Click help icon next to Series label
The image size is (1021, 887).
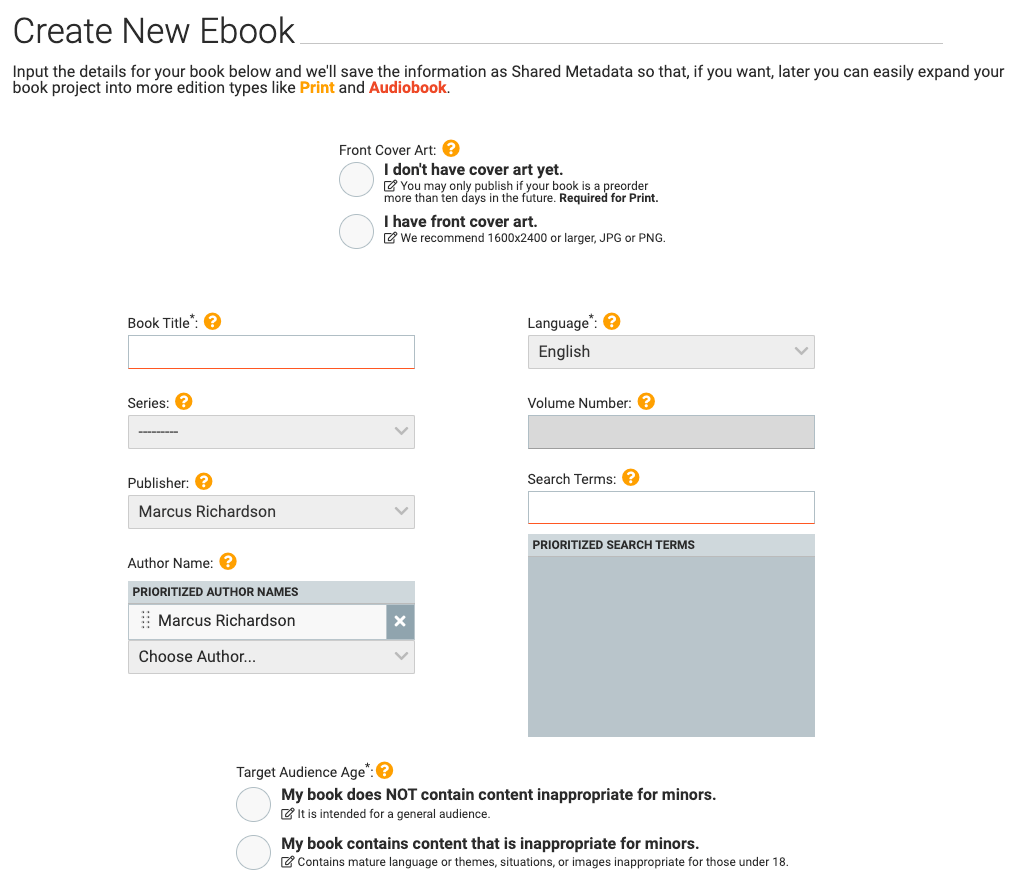[x=184, y=402]
